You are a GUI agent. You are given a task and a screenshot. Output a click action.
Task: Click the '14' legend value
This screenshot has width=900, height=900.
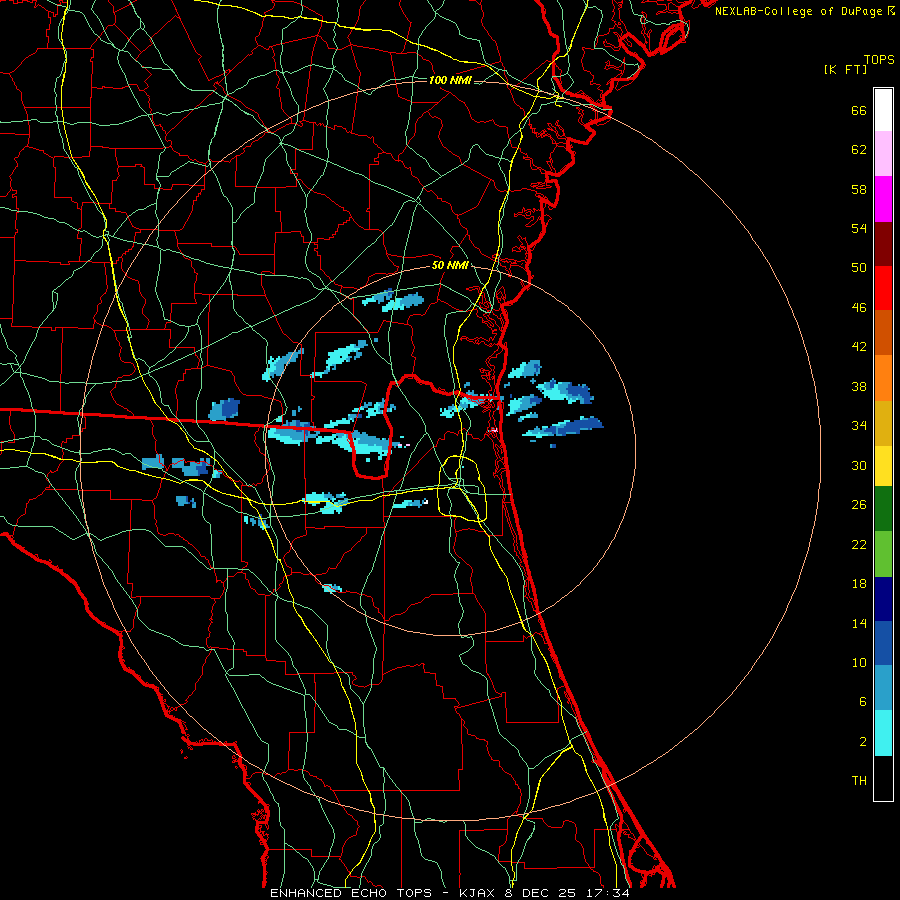tap(859, 623)
